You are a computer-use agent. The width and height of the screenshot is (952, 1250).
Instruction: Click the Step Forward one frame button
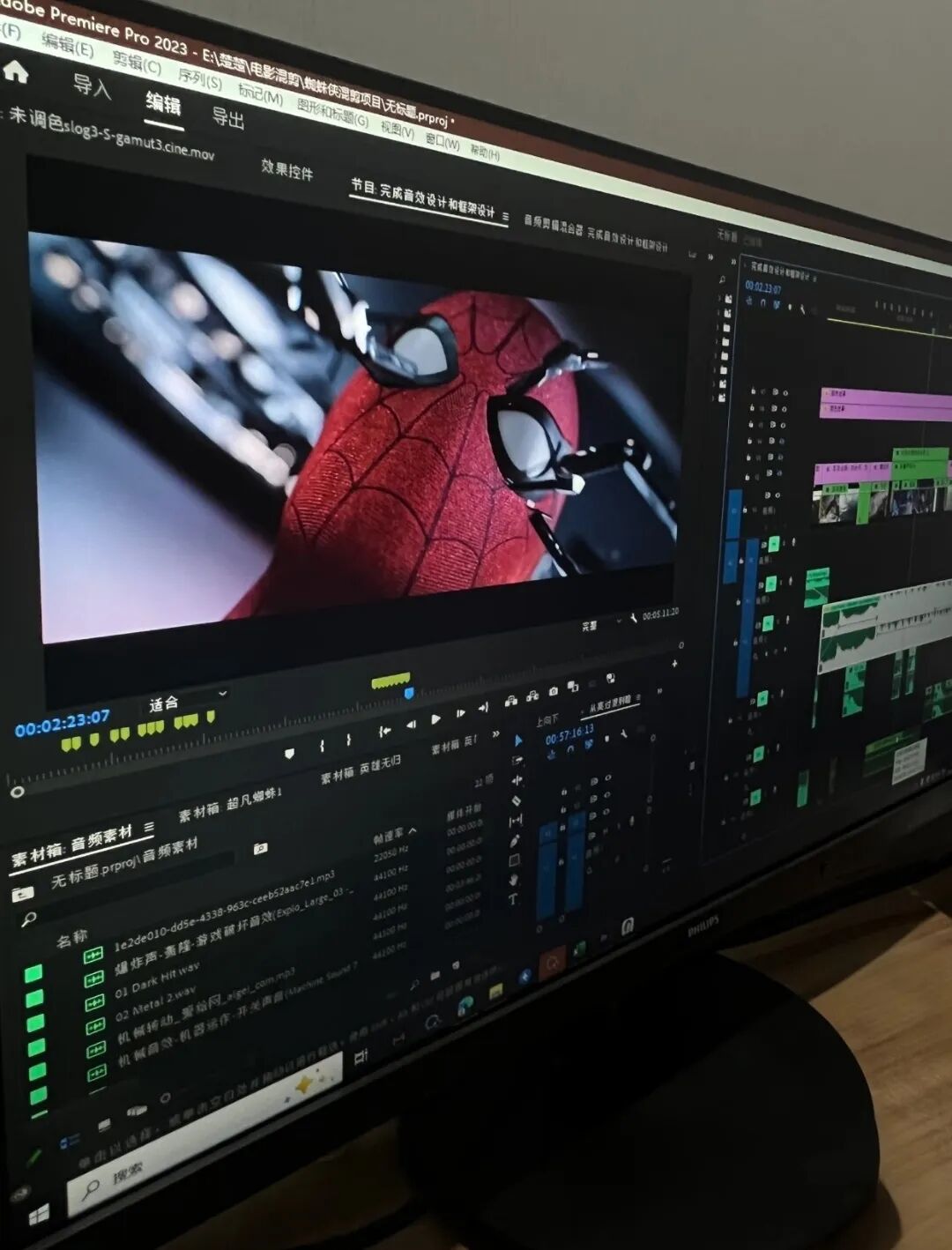(x=460, y=713)
